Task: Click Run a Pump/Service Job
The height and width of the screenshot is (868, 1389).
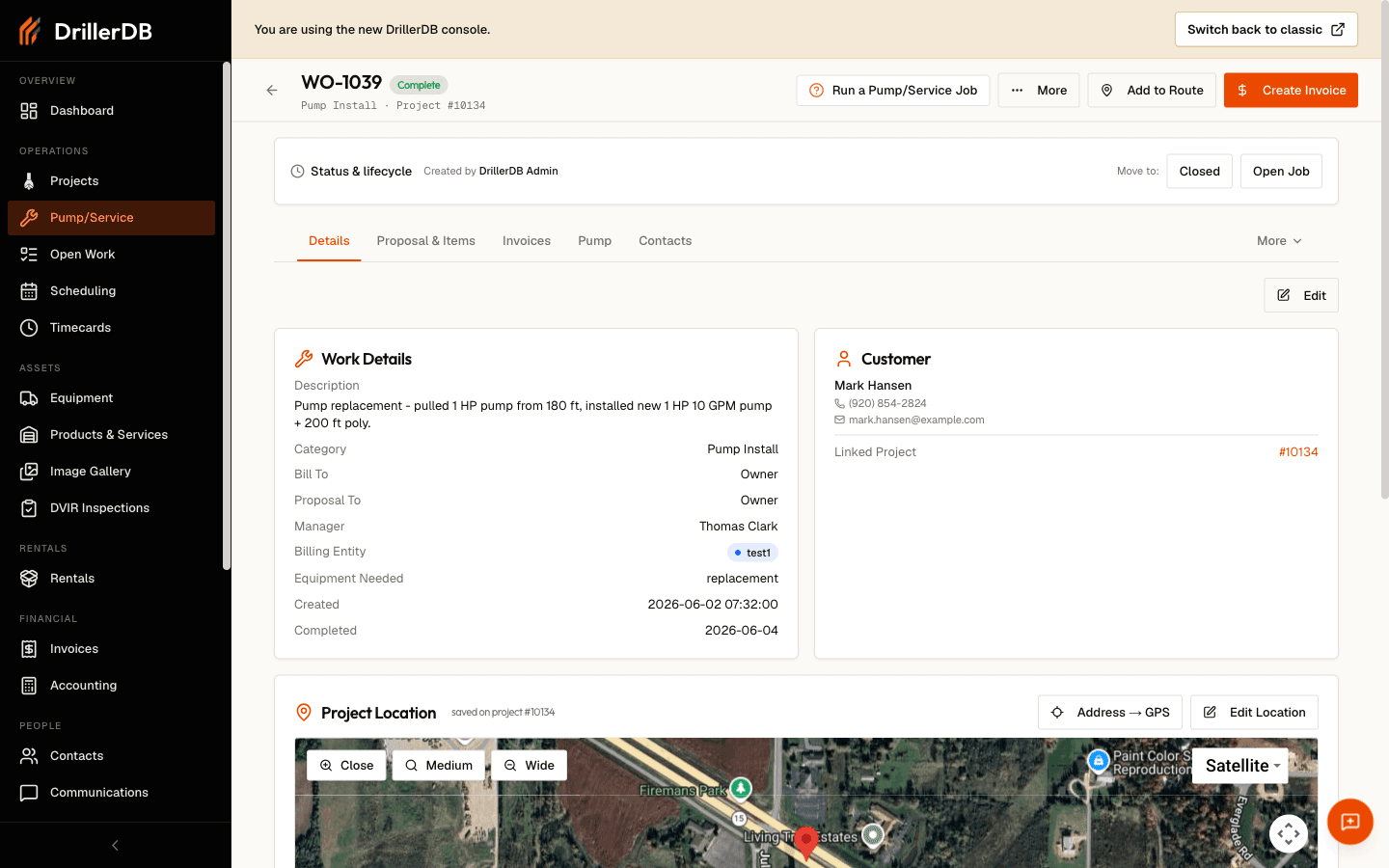Action: coord(893,91)
